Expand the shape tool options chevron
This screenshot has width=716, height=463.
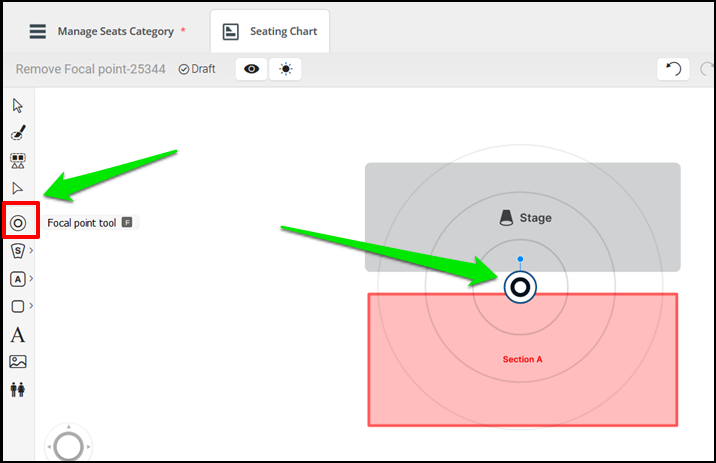31,305
